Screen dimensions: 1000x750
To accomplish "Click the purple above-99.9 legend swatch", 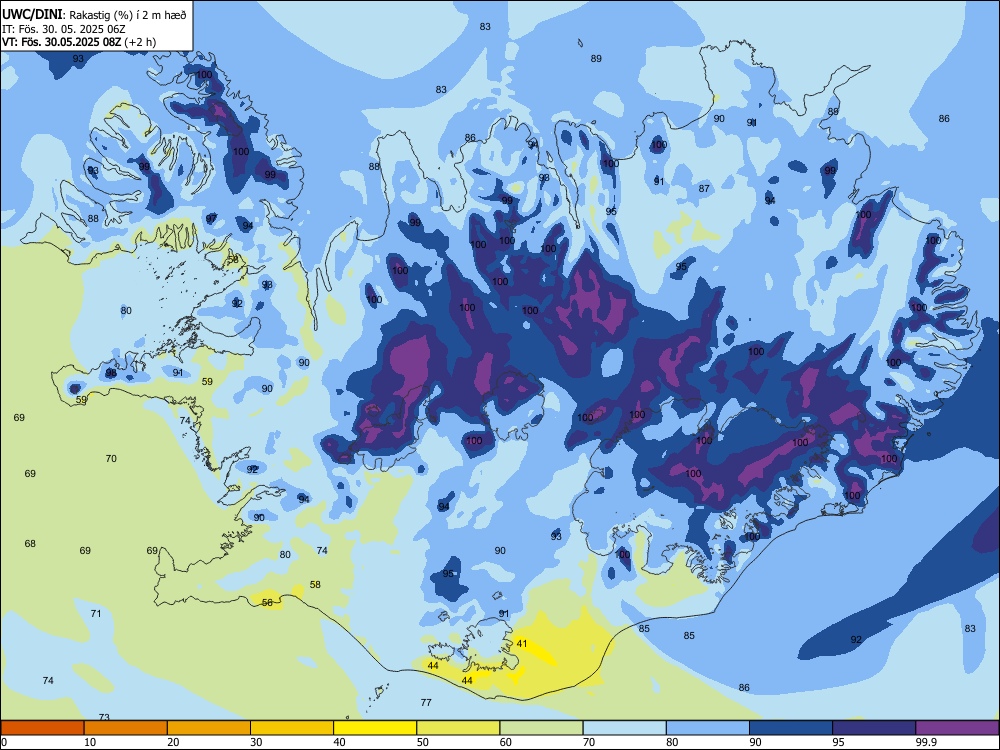I will [957, 728].
